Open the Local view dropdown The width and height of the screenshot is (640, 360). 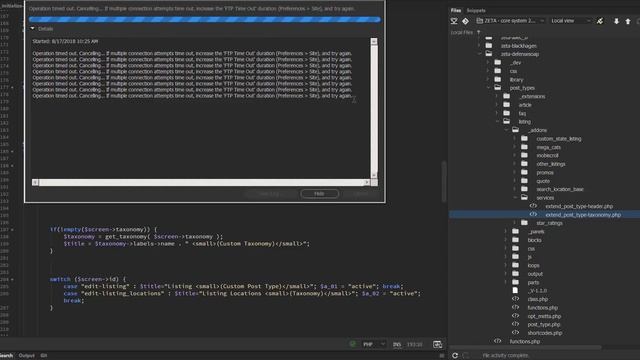click(x=570, y=21)
